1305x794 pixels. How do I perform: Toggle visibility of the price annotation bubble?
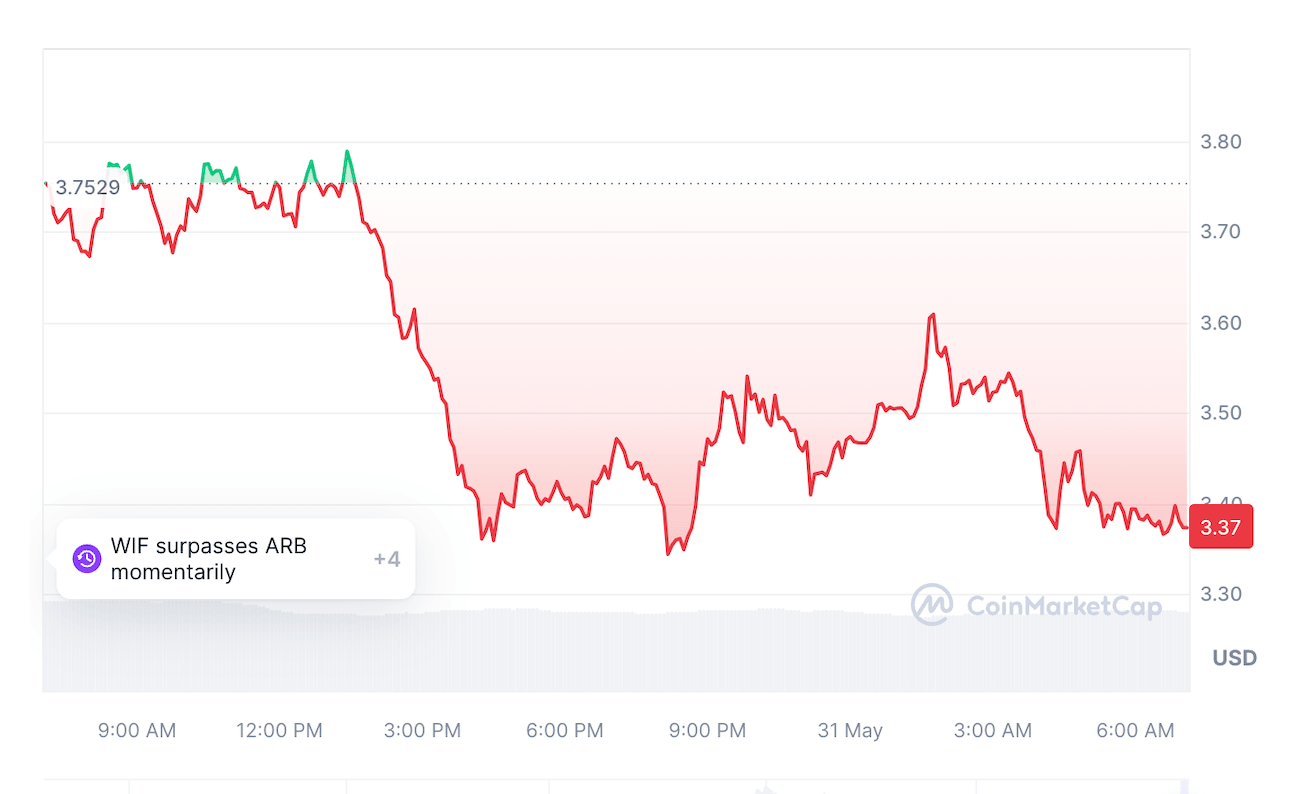[236, 559]
